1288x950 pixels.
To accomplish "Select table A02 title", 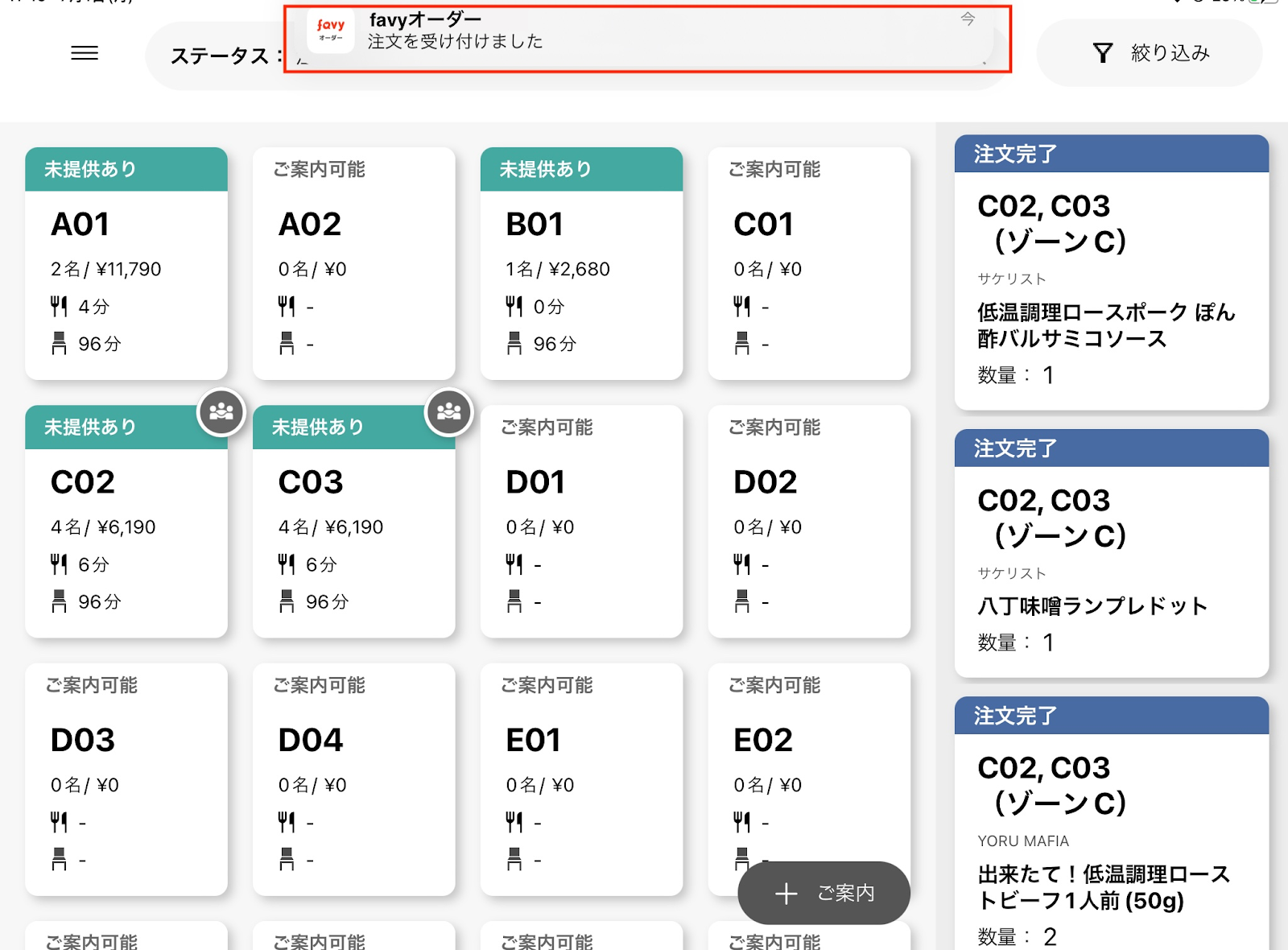I will [310, 224].
